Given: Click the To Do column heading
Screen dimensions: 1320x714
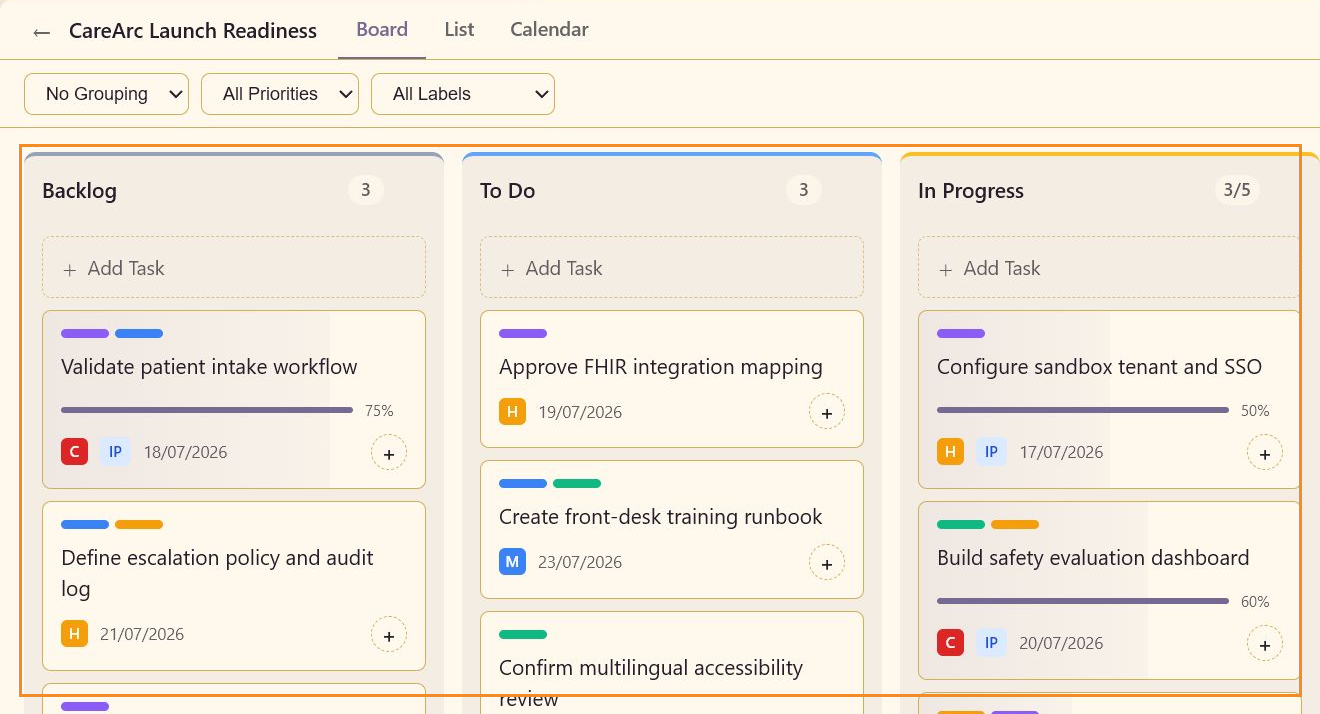Looking at the screenshot, I should [508, 191].
